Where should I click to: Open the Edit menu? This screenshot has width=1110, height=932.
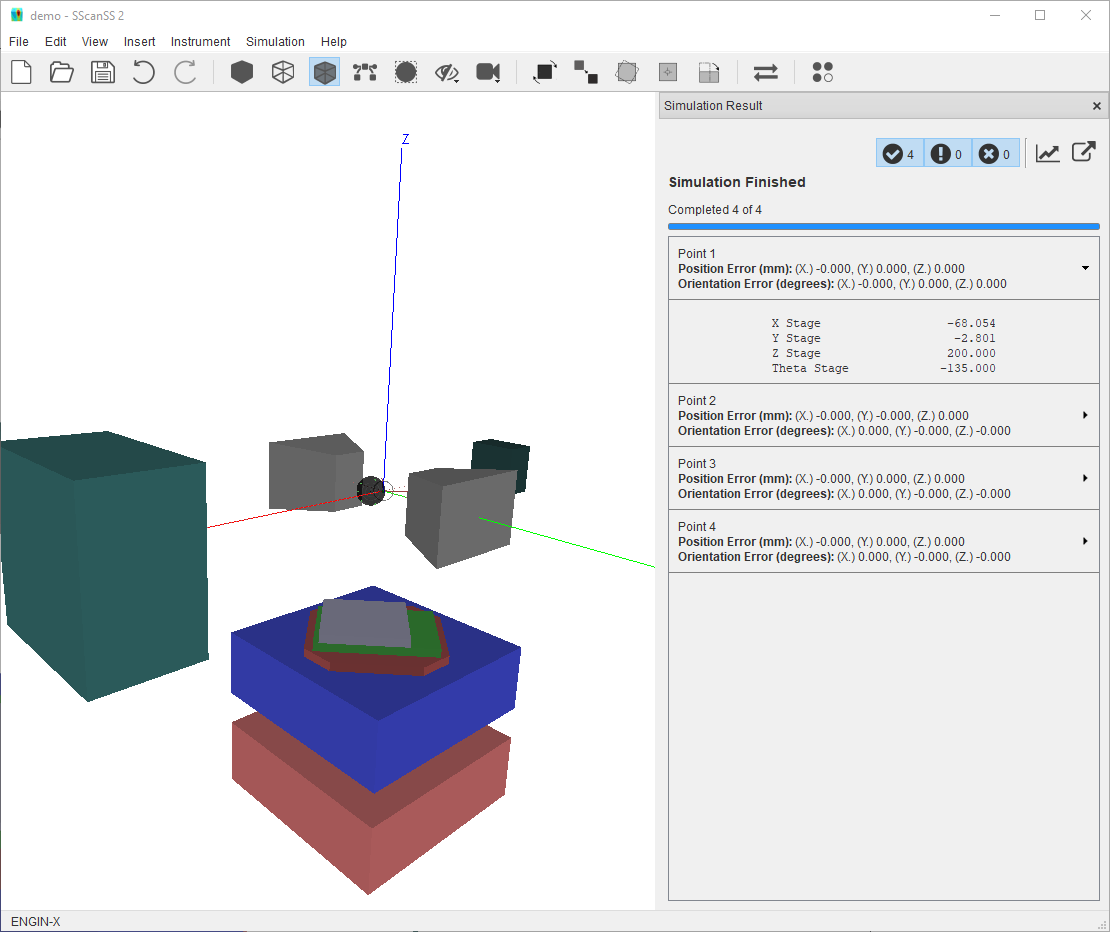pos(55,42)
